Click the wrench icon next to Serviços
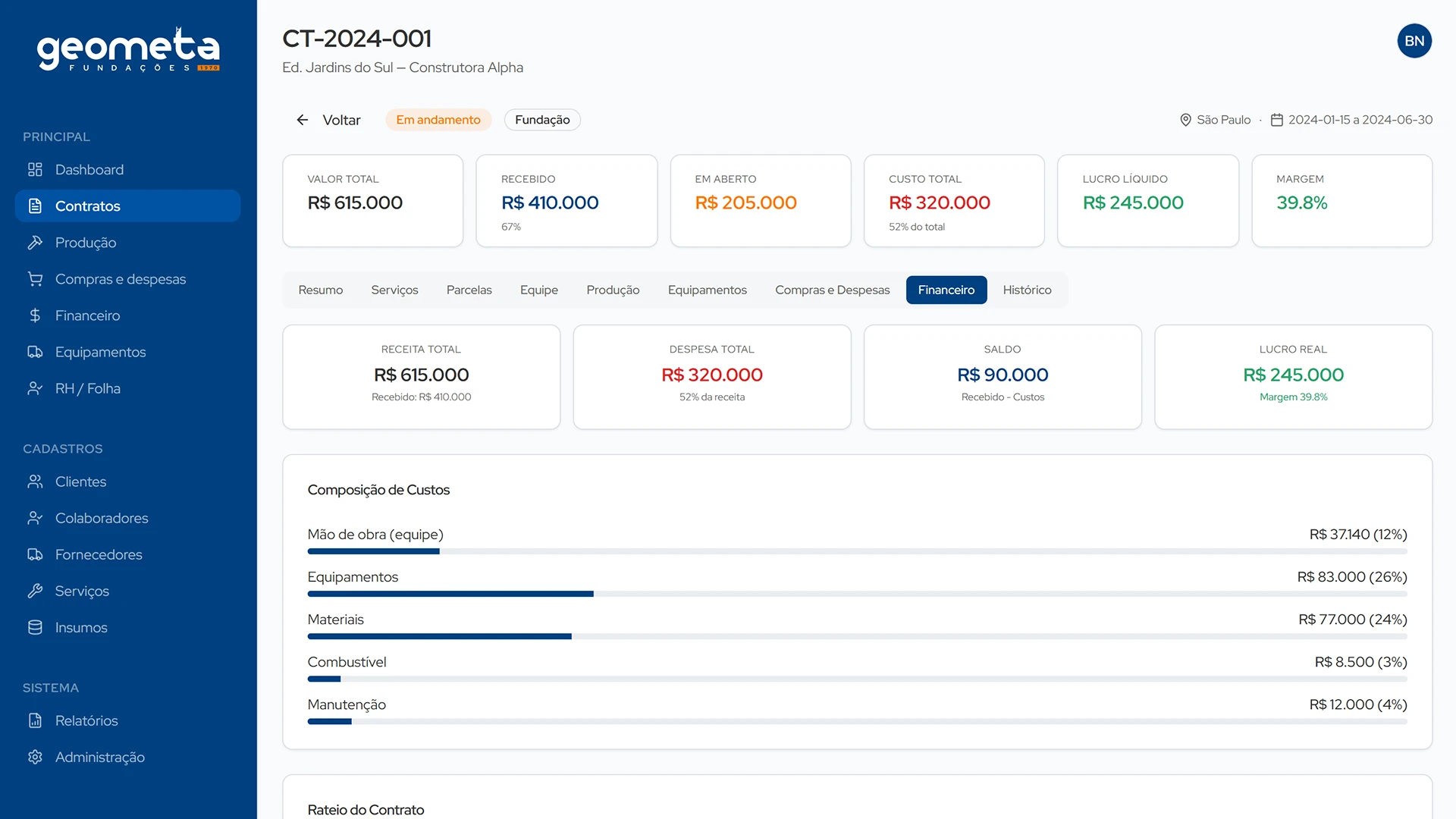 [x=35, y=591]
